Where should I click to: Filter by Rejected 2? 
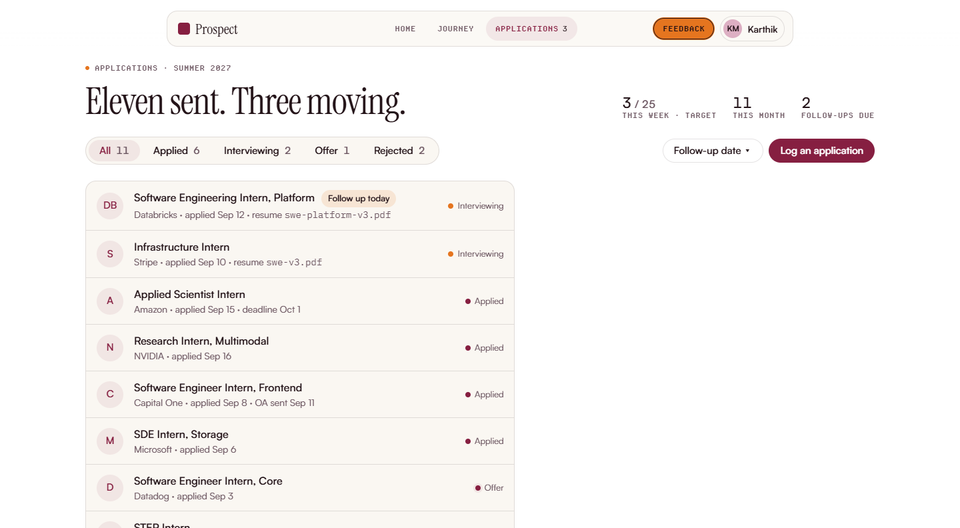click(x=399, y=151)
